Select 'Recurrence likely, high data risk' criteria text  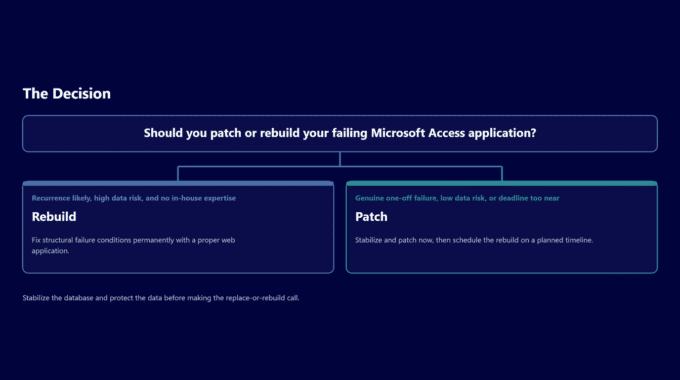[134, 198]
